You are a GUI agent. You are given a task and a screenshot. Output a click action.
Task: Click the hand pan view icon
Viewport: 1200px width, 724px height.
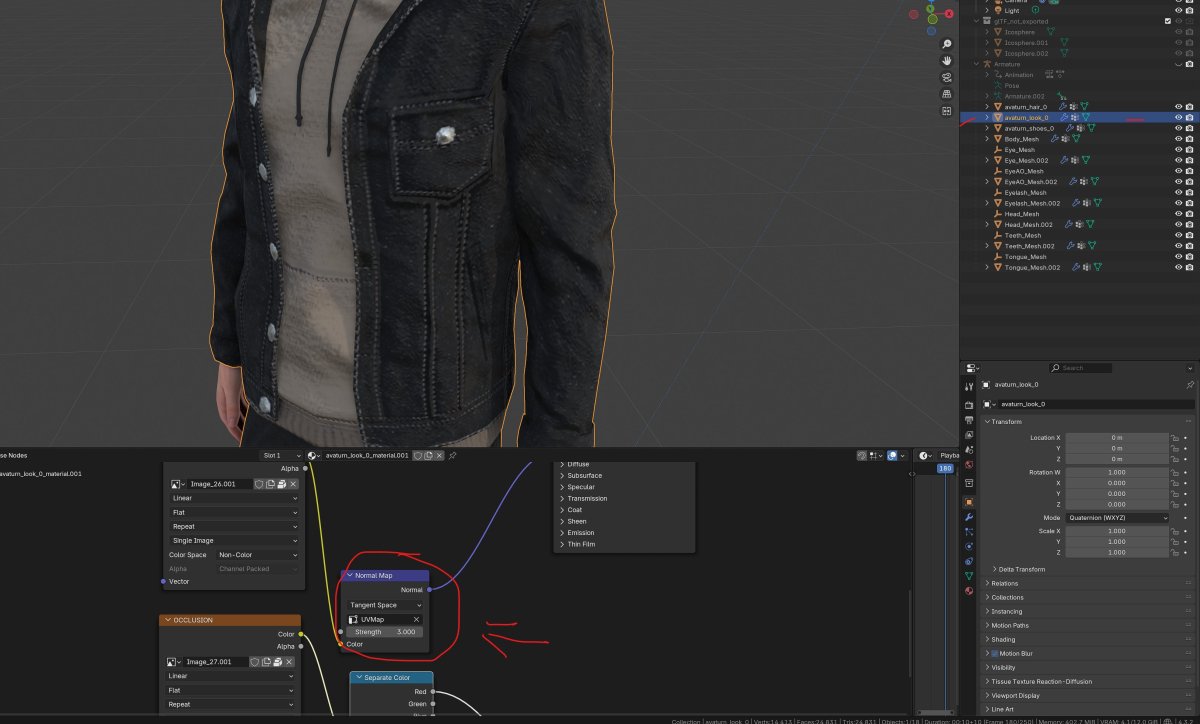tap(946, 61)
